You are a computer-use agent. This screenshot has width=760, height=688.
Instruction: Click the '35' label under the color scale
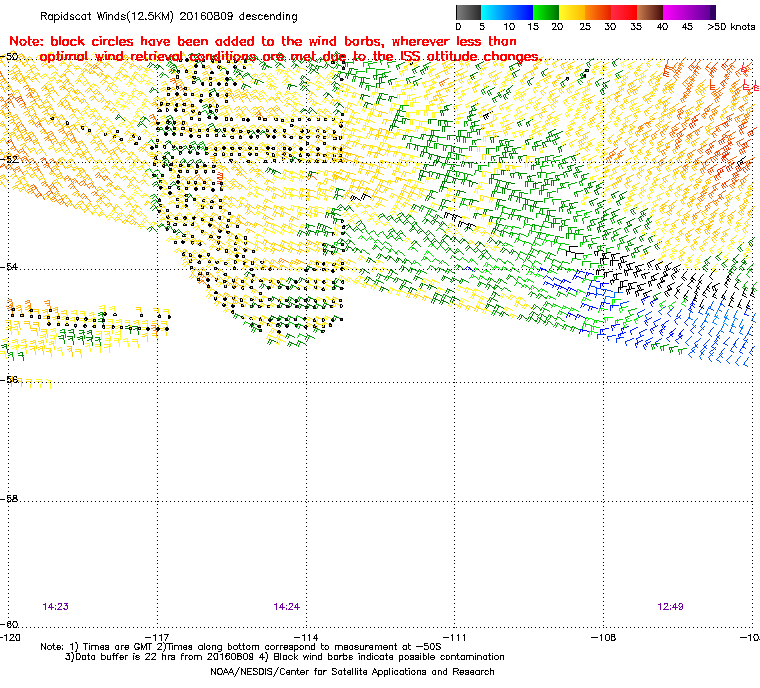pos(636,27)
